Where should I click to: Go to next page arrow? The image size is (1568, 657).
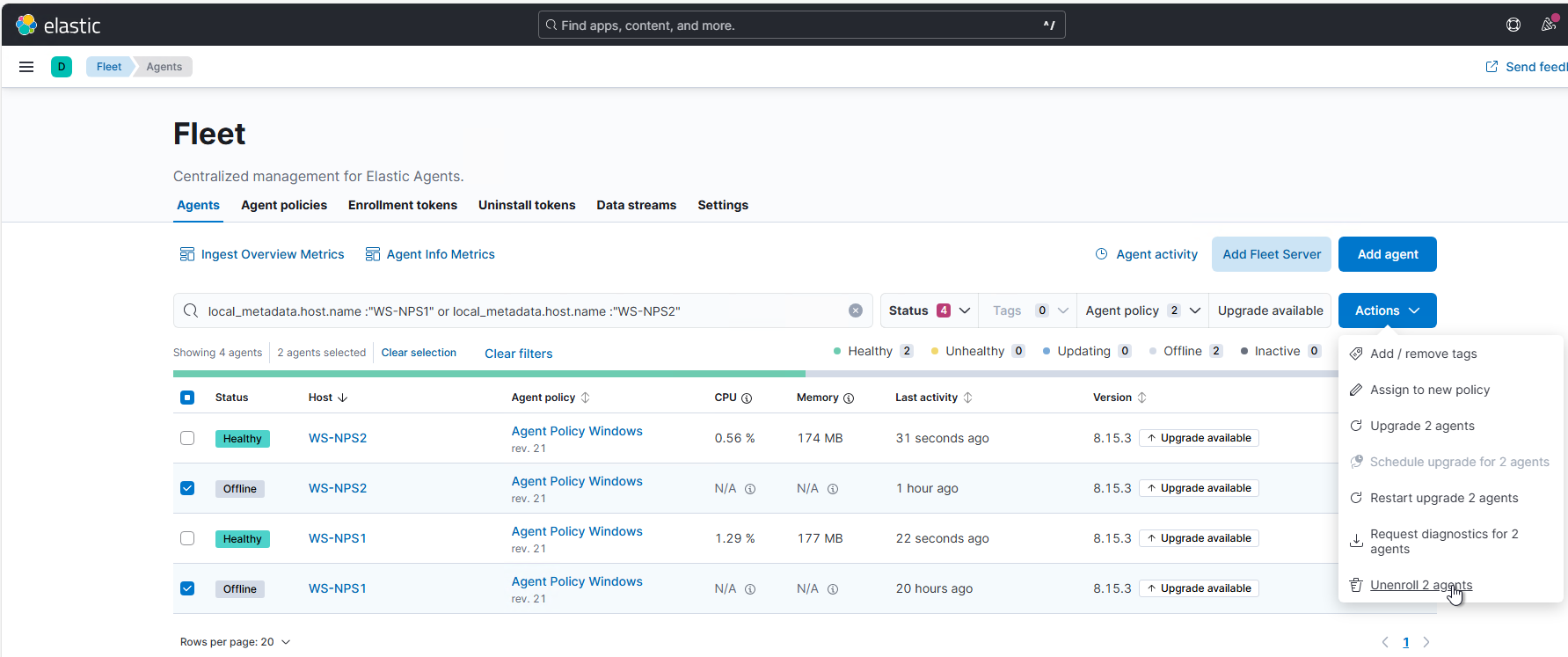(1426, 642)
